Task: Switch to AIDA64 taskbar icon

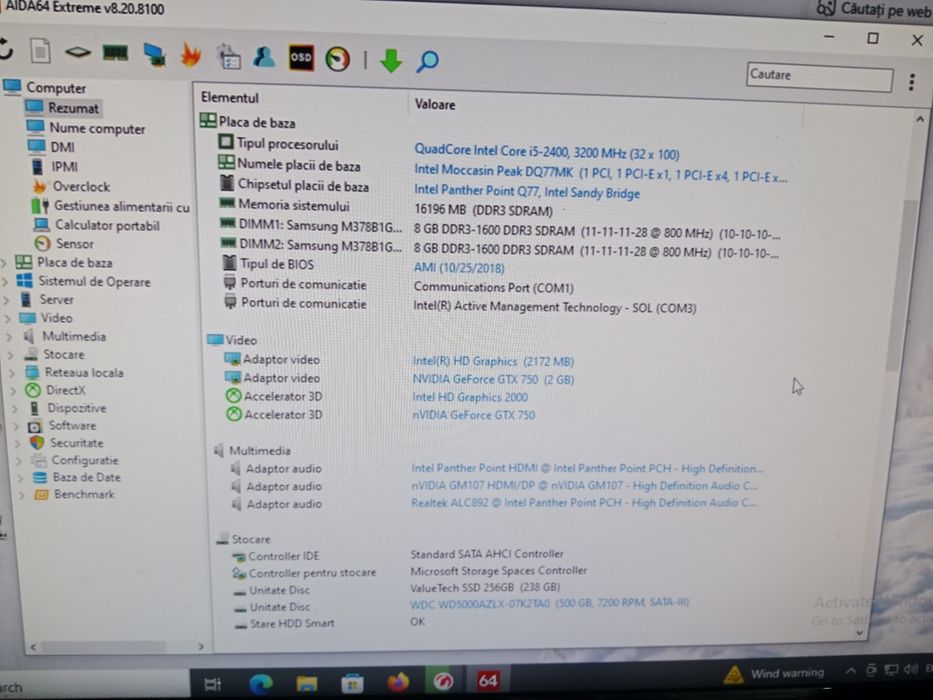Action: 487,680
